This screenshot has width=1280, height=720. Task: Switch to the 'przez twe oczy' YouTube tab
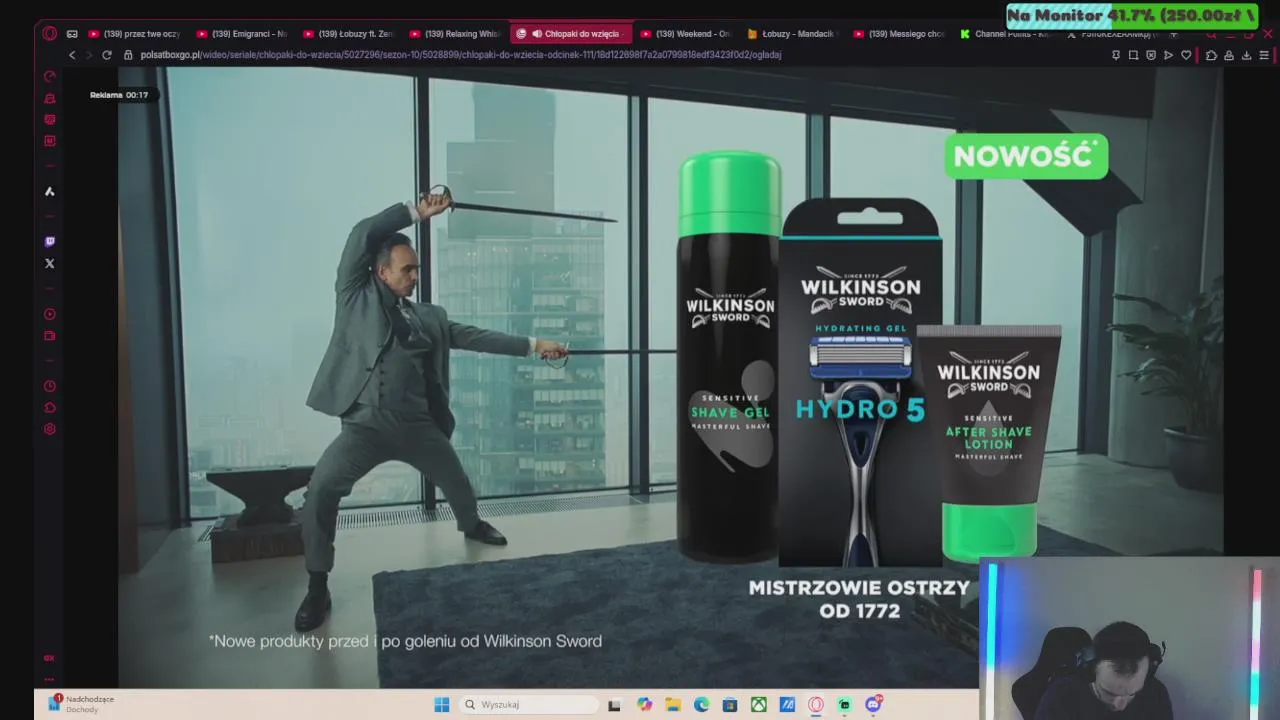[x=133, y=34]
